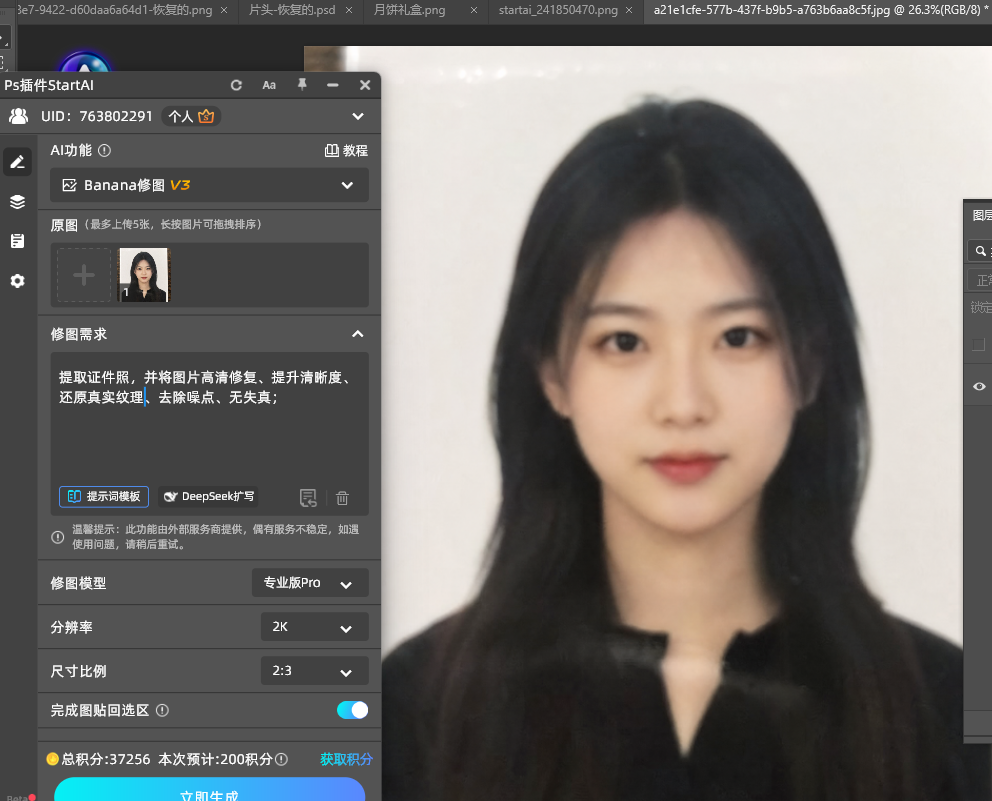Toggle layer visibility eye icon in layers panel
The image size is (992, 801).
point(979,386)
